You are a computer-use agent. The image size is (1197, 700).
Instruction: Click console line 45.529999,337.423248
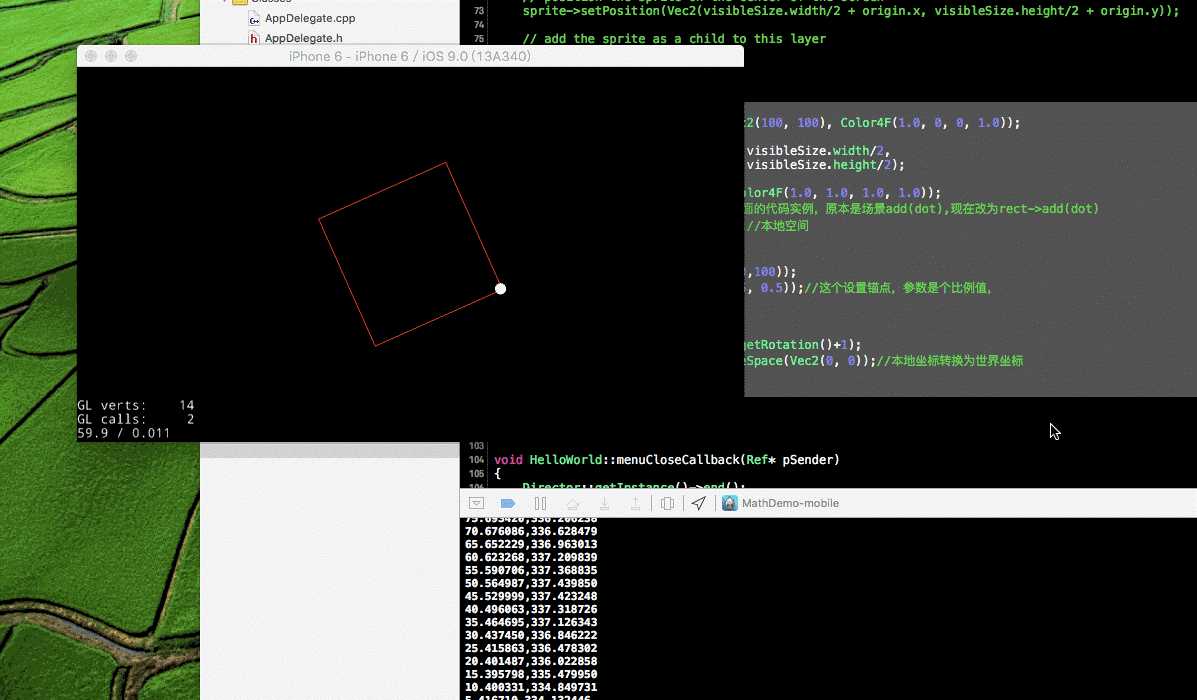click(531, 596)
